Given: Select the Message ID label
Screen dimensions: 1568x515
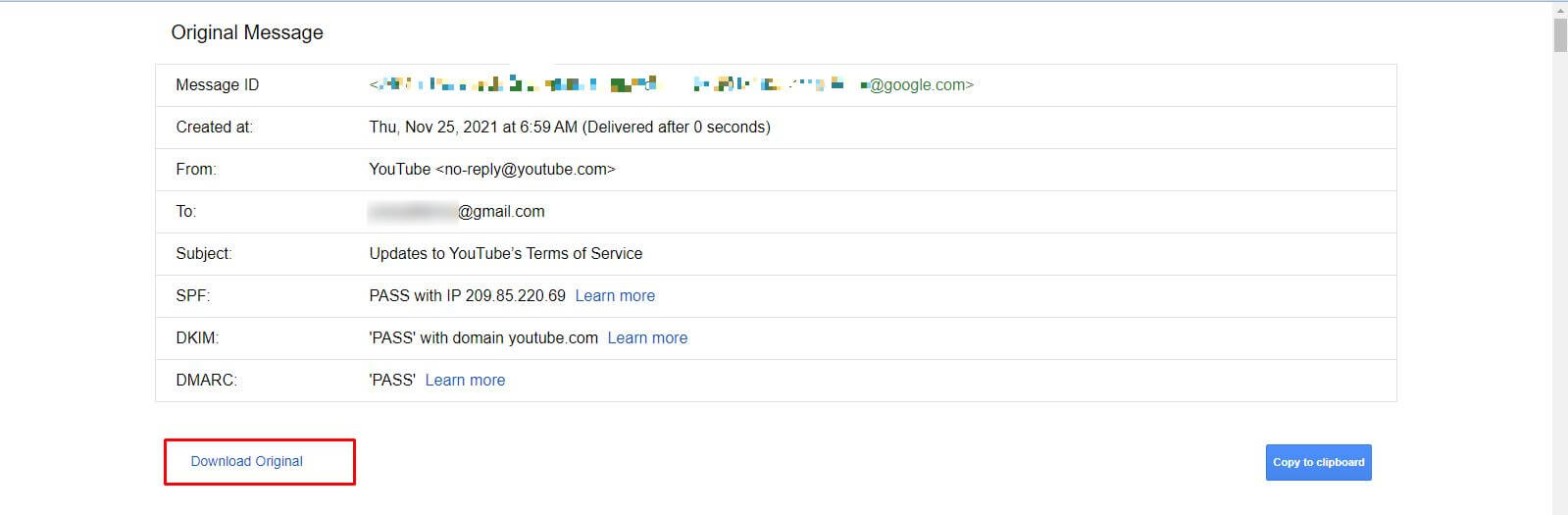Looking at the screenshot, I should coord(217,84).
